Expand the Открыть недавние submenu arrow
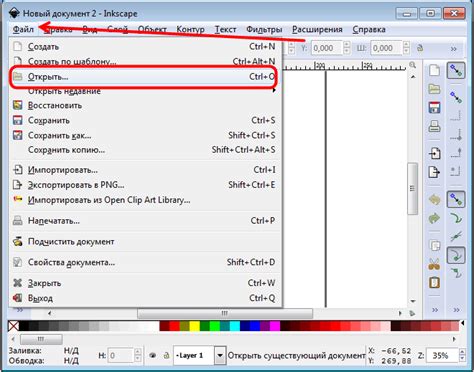 tap(274, 91)
